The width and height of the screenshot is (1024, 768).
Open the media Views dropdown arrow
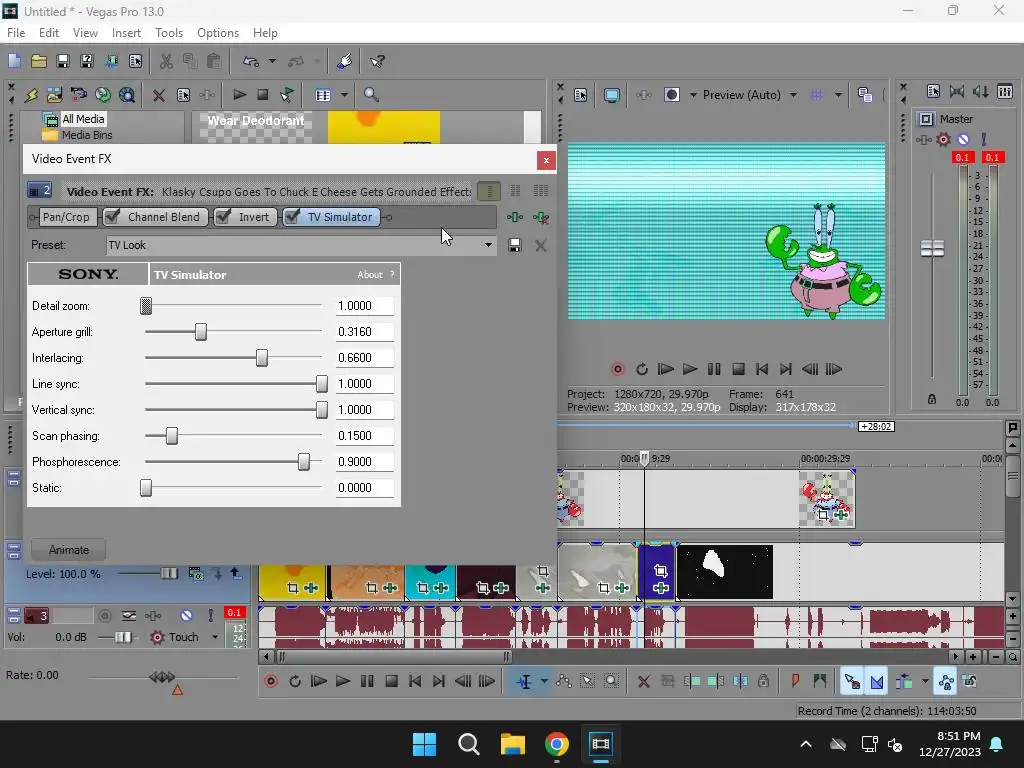pyautogui.click(x=344, y=95)
